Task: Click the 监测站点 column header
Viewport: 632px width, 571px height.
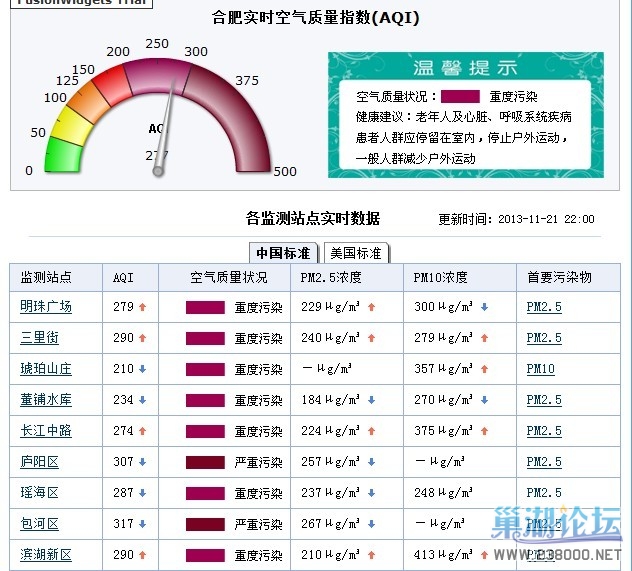Action: 46,277
